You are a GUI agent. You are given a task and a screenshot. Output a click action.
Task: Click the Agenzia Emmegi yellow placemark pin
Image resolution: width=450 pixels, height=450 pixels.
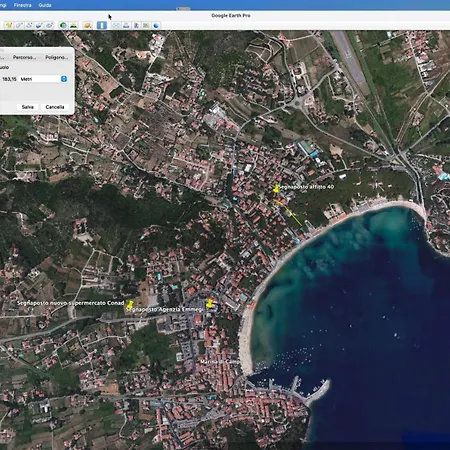209,303
